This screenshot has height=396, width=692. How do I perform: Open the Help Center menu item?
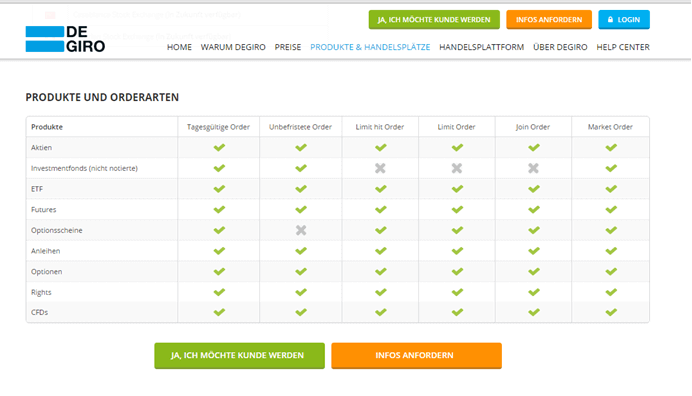point(623,47)
